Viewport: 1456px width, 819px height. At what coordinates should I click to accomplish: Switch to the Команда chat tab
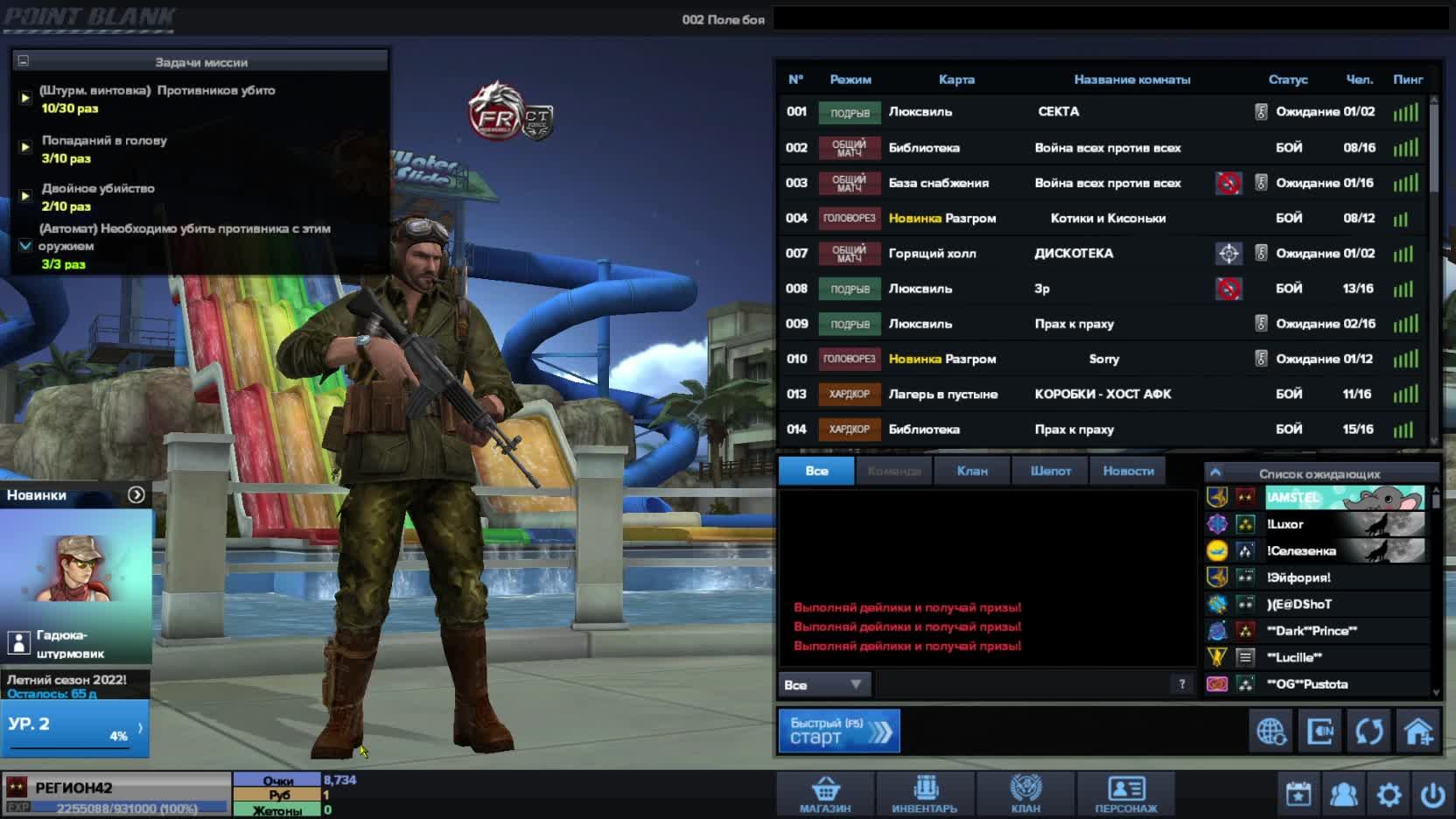coord(894,471)
